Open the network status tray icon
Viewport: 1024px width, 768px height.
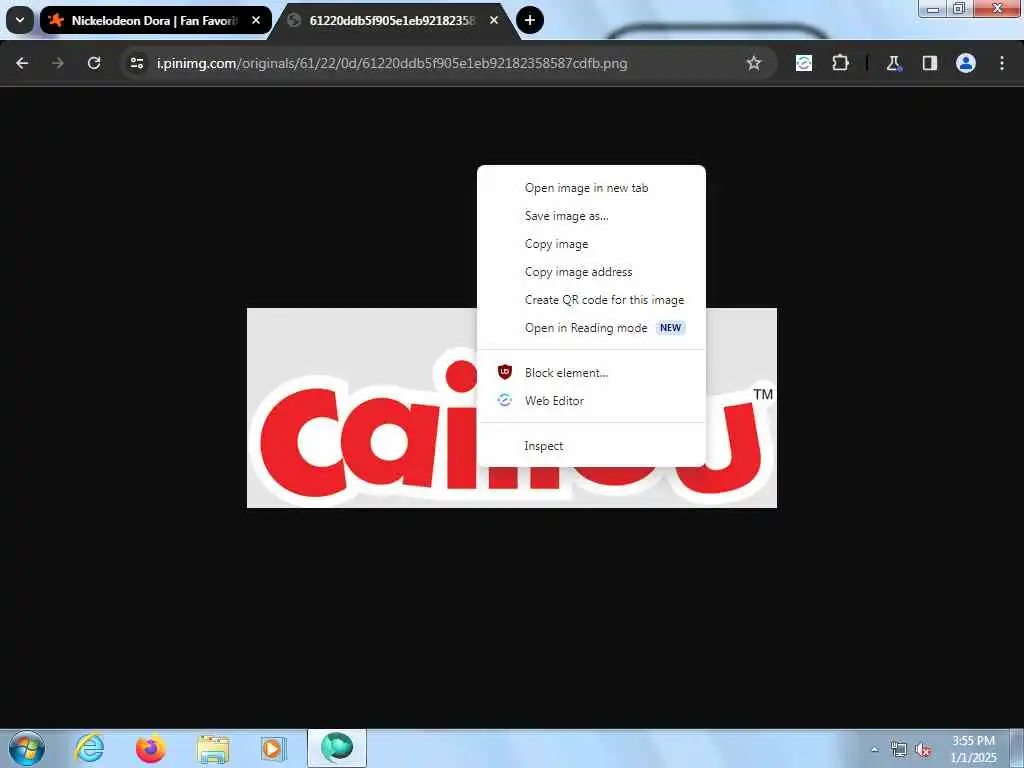[x=899, y=750]
